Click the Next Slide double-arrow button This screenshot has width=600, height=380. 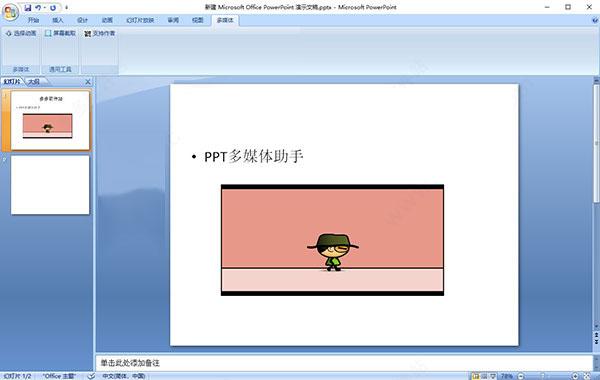pyautogui.click(x=596, y=341)
